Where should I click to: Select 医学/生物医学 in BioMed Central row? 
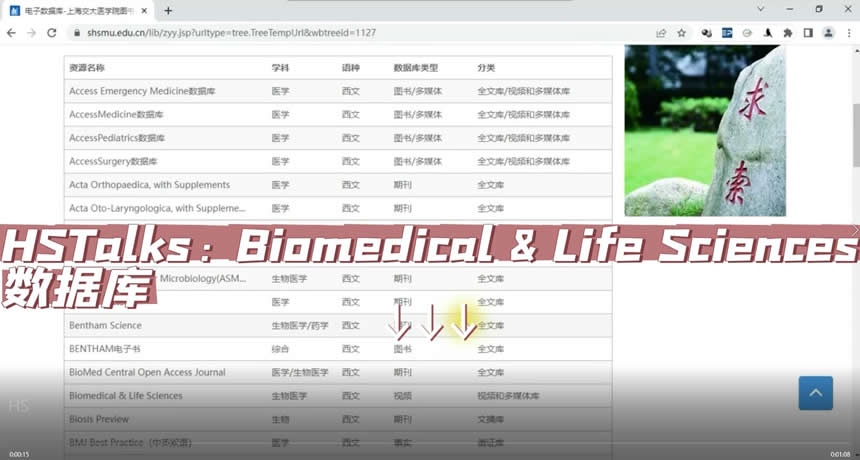tap(300, 372)
